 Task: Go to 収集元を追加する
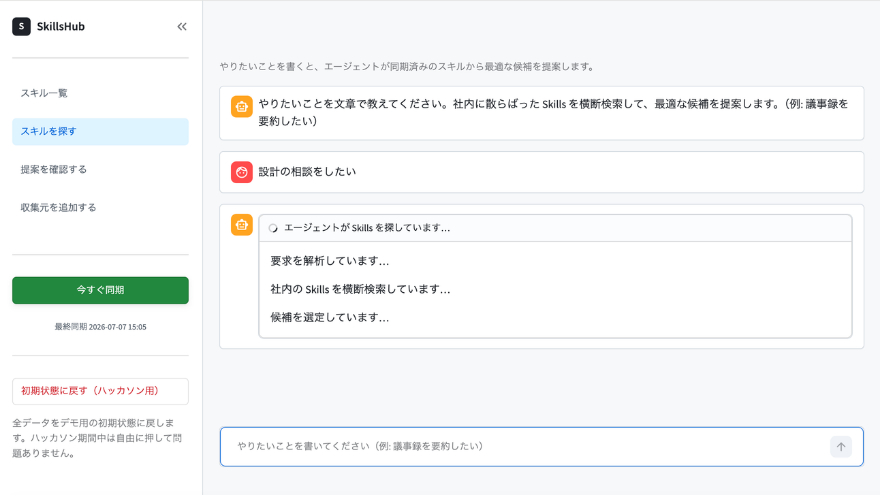(100, 208)
